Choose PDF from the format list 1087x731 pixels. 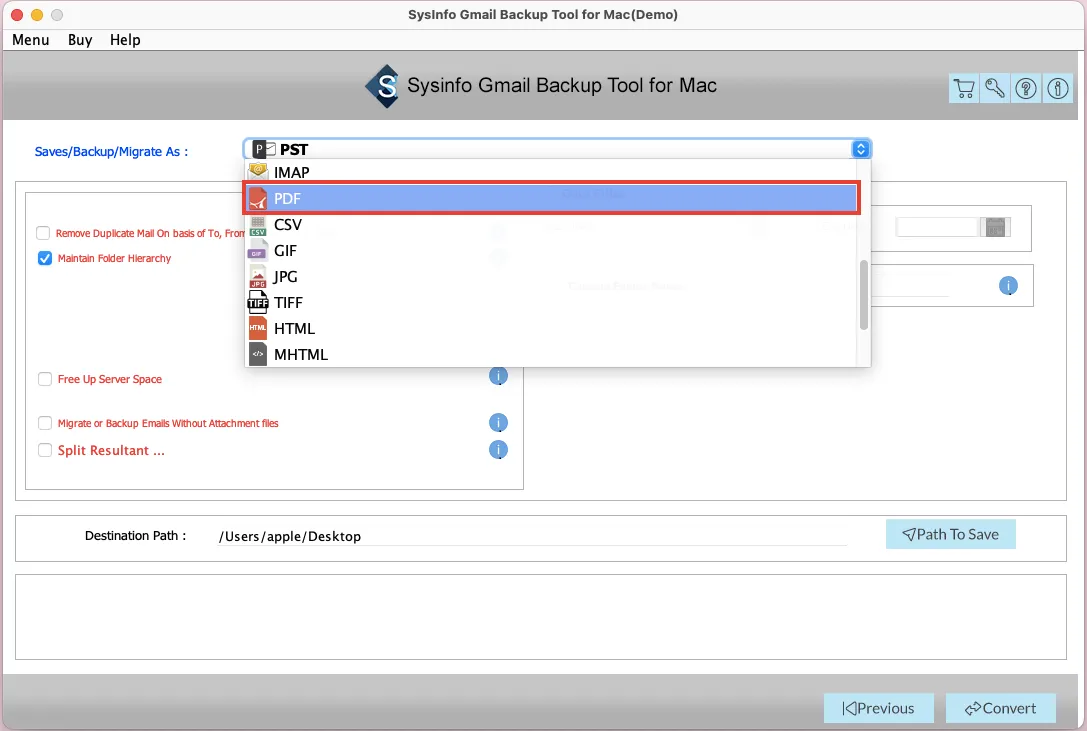[551, 198]
